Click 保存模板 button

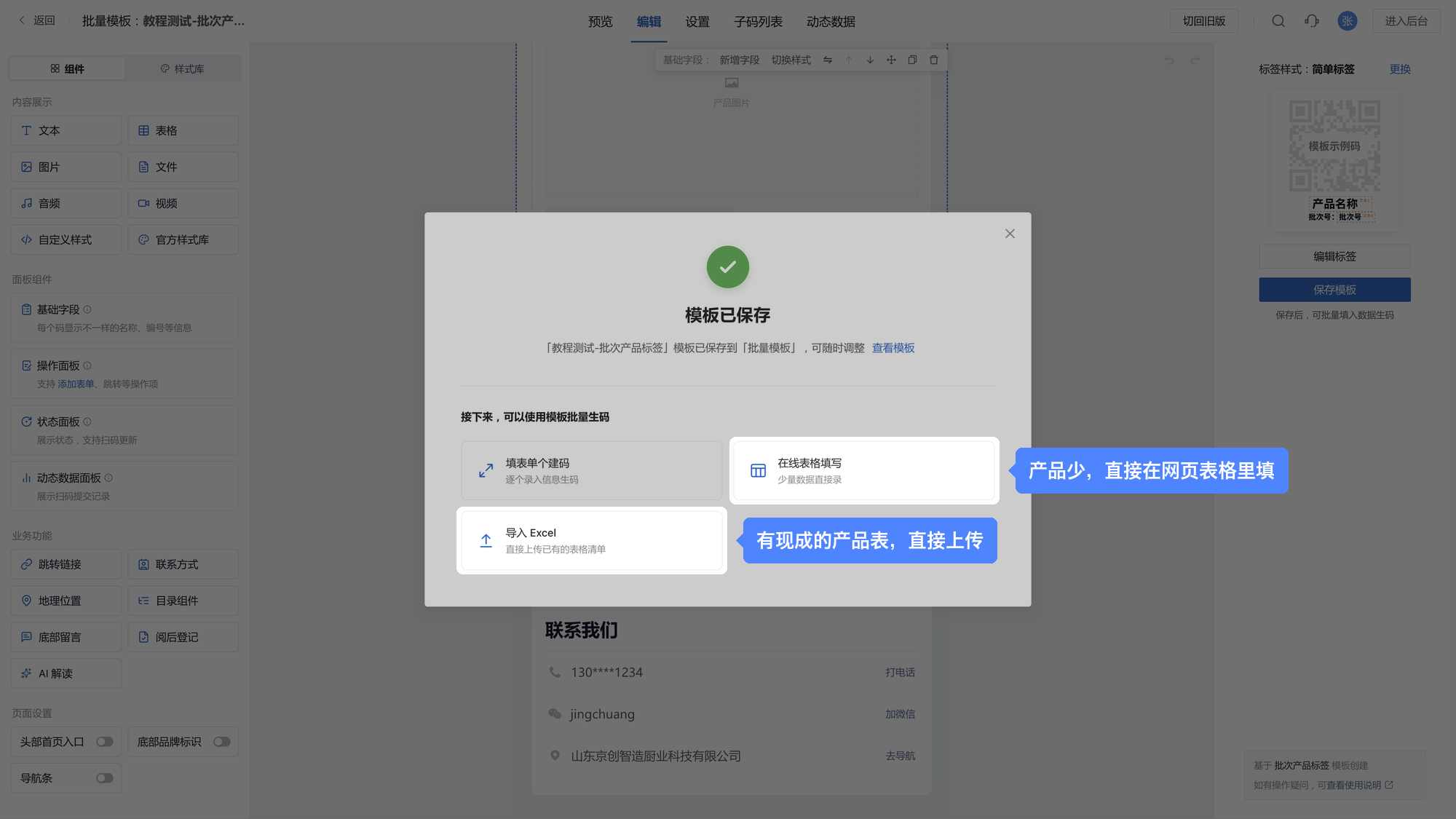coord(1334,290)
